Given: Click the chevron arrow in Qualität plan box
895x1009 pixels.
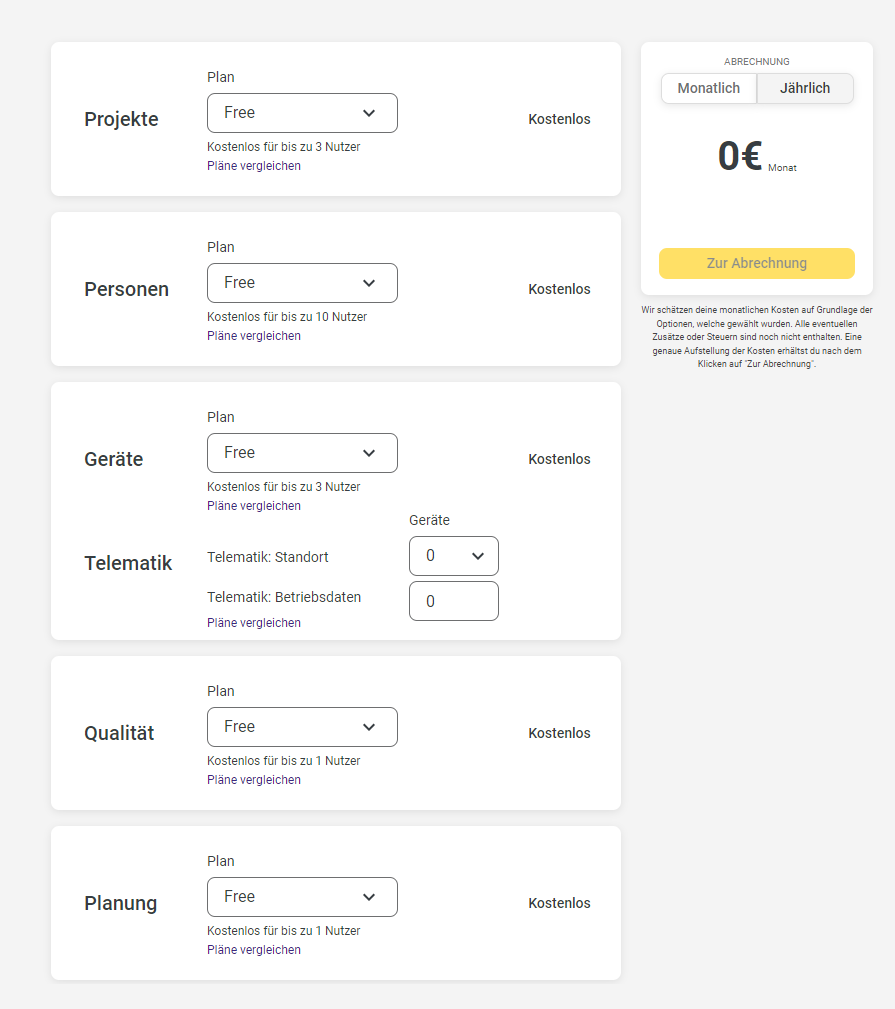Looking at the screenshot, I should click(369, 727).
